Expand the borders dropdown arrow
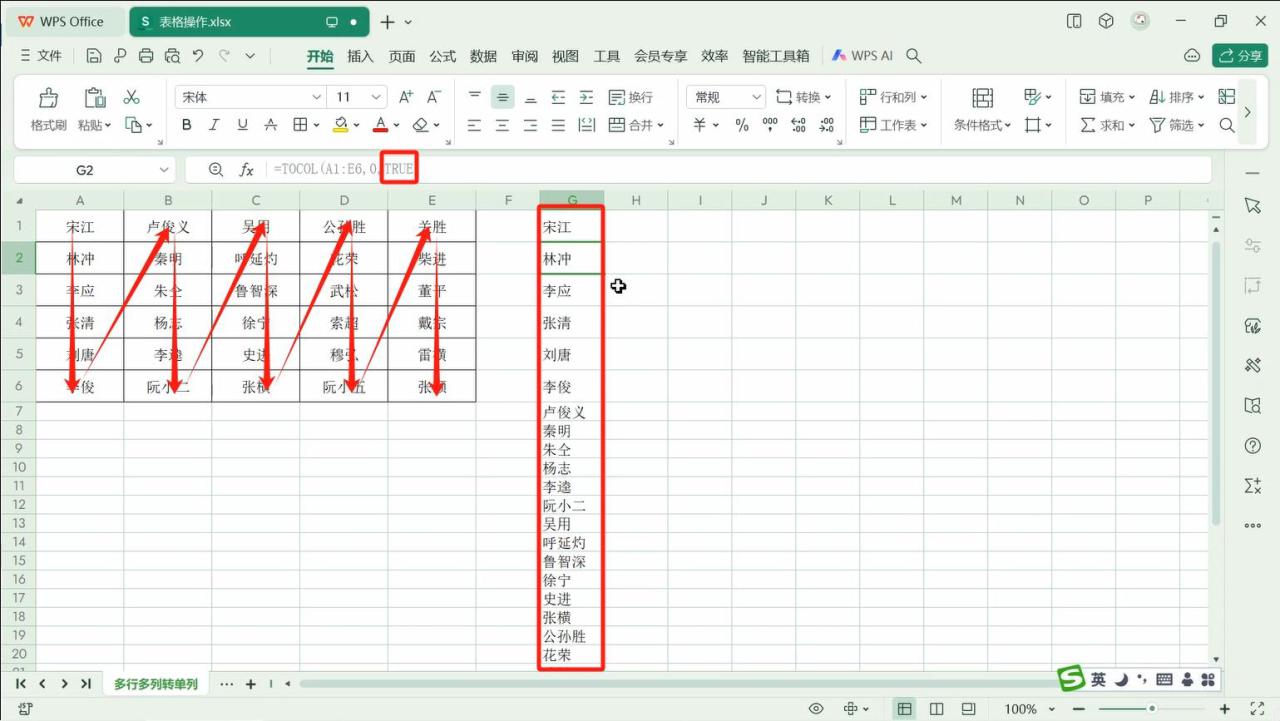 point(315,125)
